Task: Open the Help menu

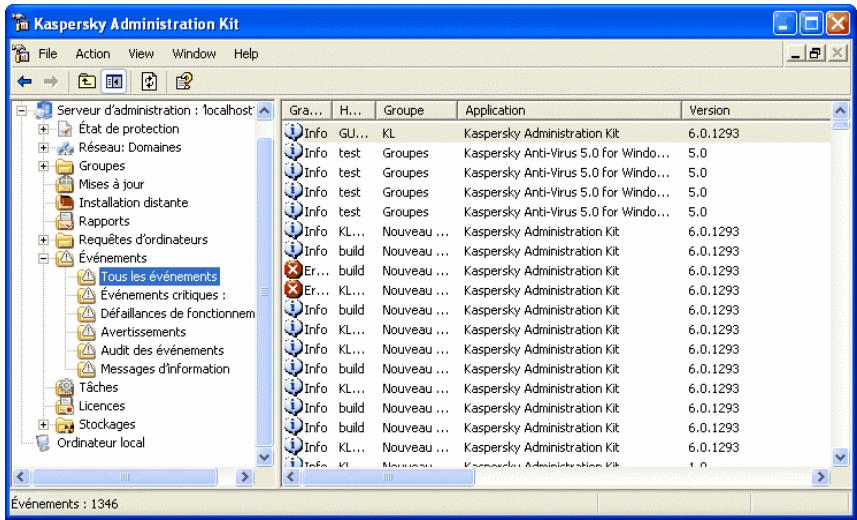Action: click(x=246, y=54)
